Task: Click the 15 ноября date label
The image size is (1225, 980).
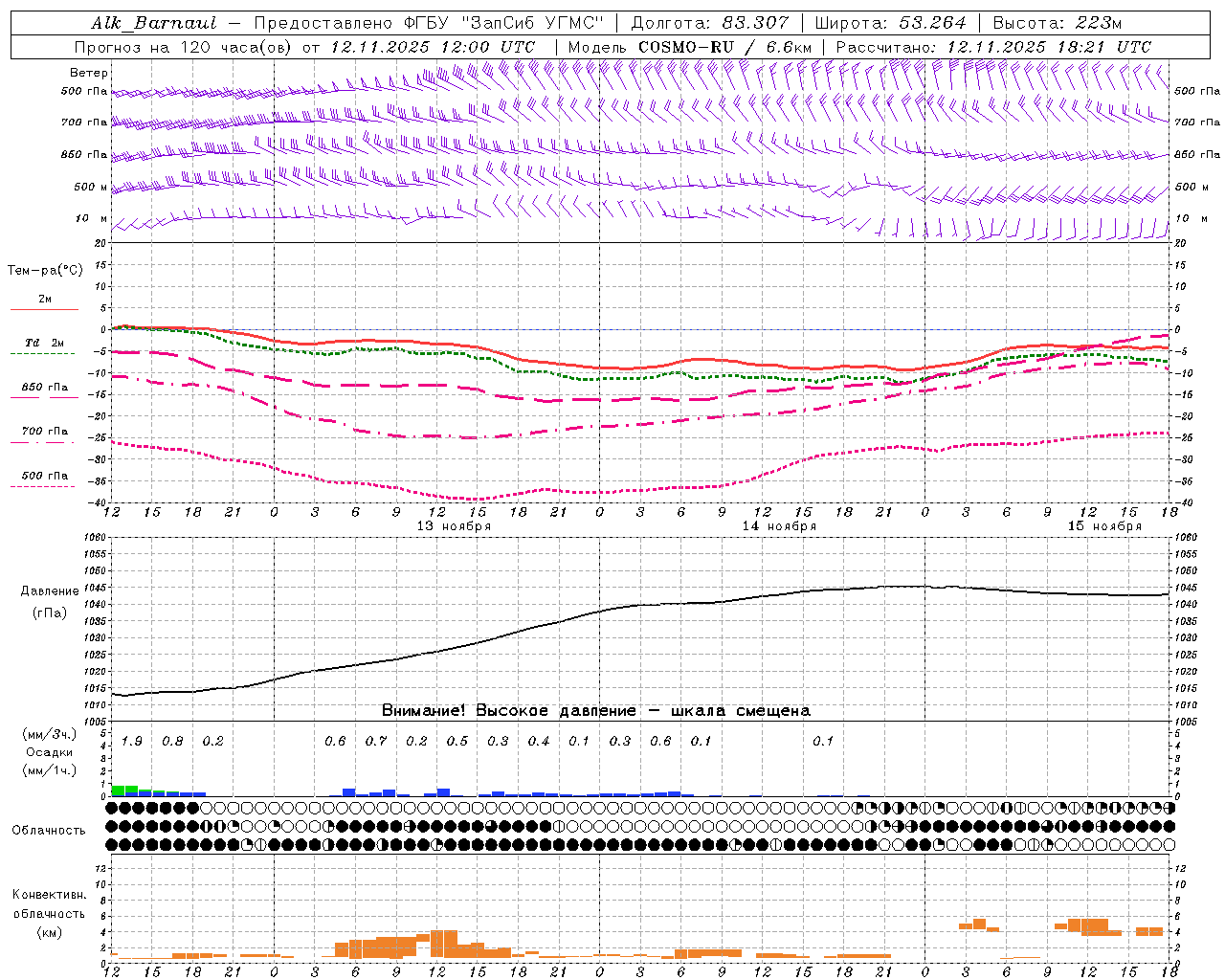Action: pyautogui.click(x=1104, y=526)
